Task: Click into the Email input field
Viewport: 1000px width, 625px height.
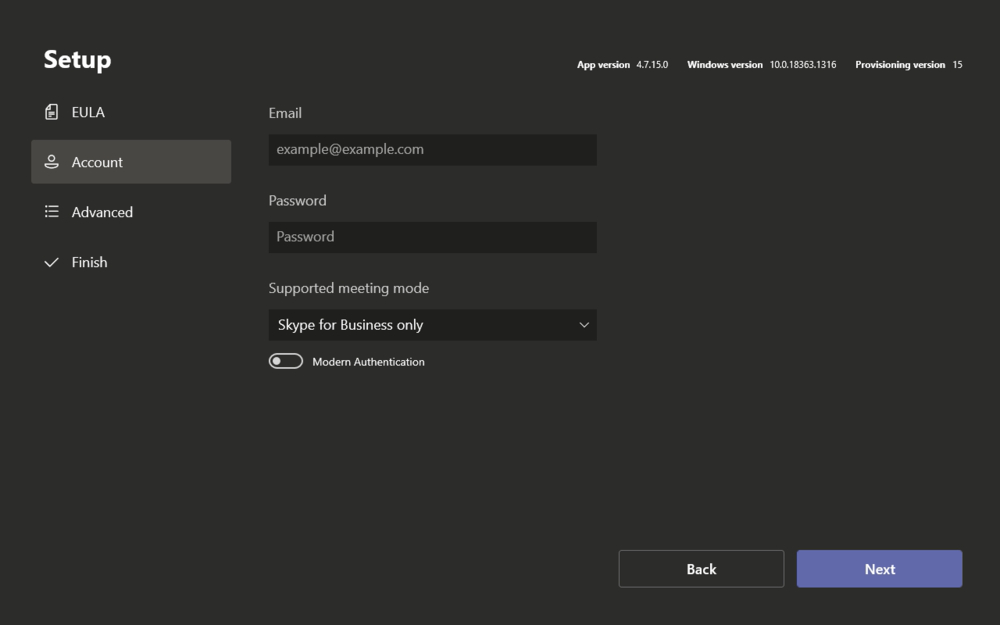Action: tap(432, 149)
